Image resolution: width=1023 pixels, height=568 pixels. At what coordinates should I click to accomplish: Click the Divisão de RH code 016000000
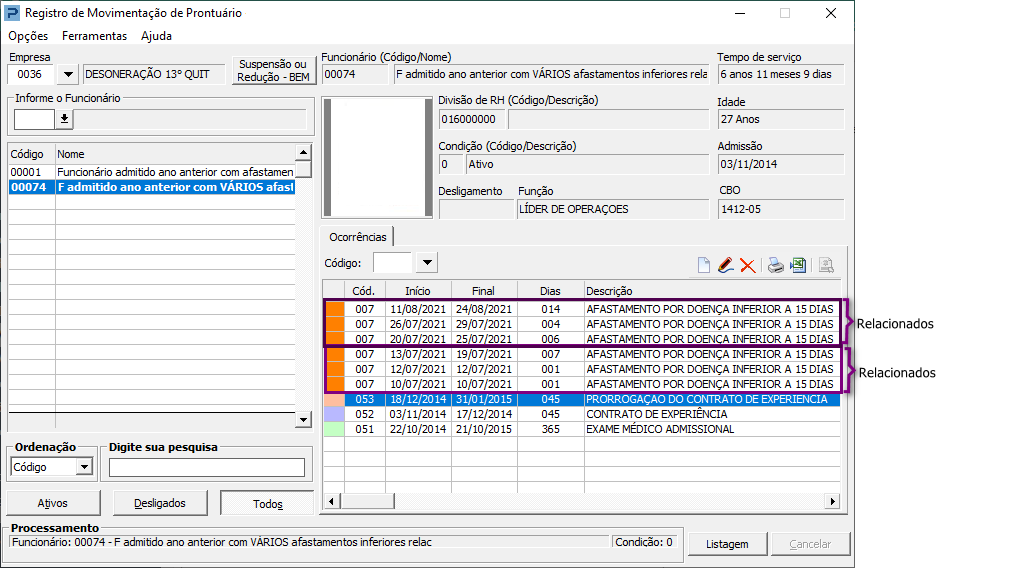(x=471, y=119)
